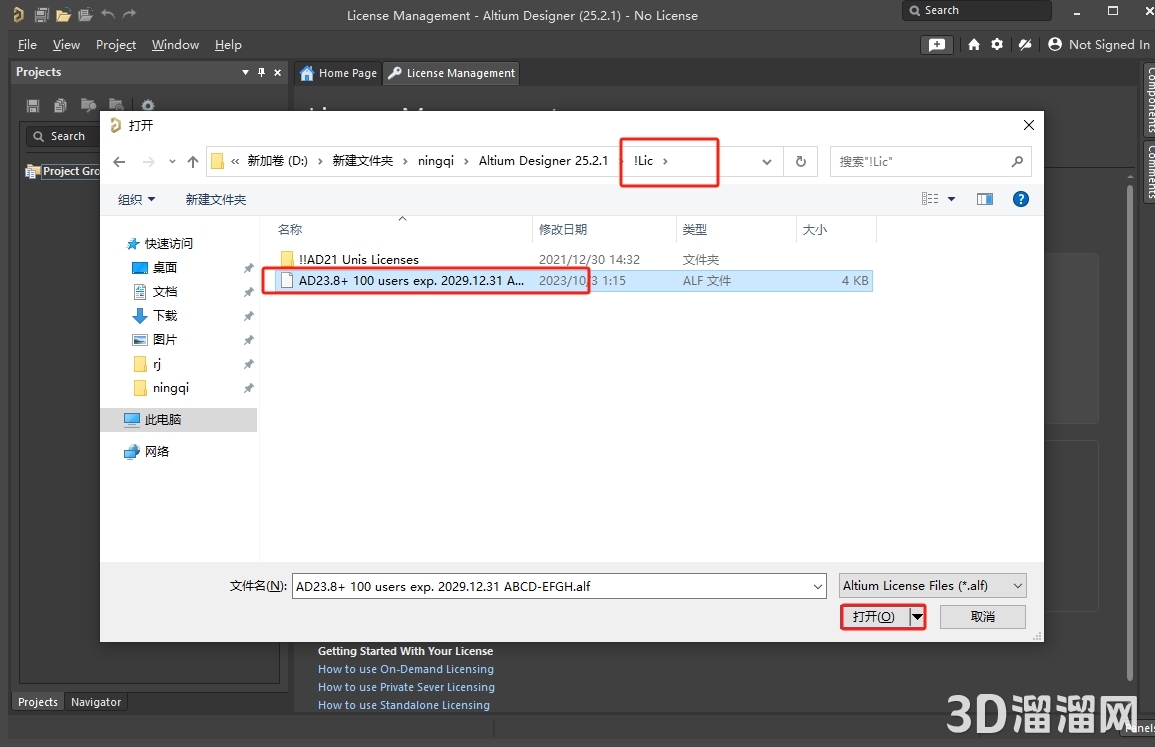
Task: Click the 取消 button
Action: pyautogui.click(x=983, y=617)
